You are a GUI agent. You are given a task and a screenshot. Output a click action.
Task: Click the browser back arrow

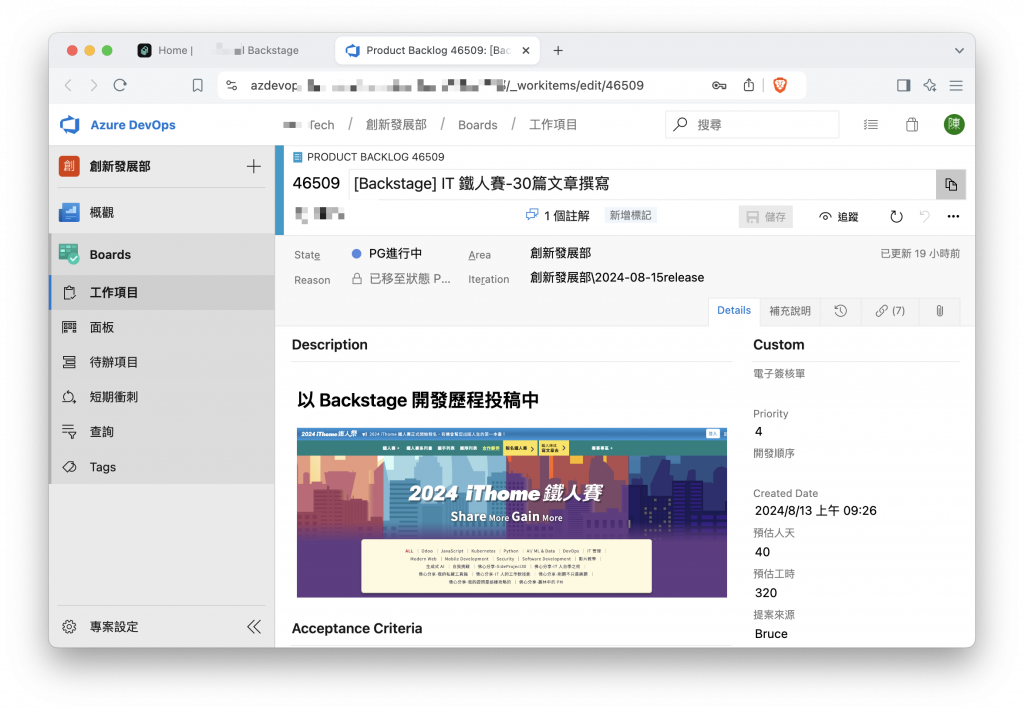click(69, 86)
